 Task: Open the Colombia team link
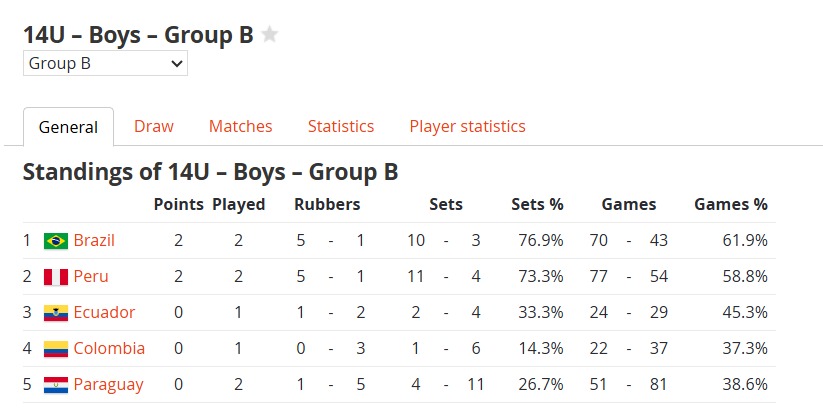click(109, 348)
